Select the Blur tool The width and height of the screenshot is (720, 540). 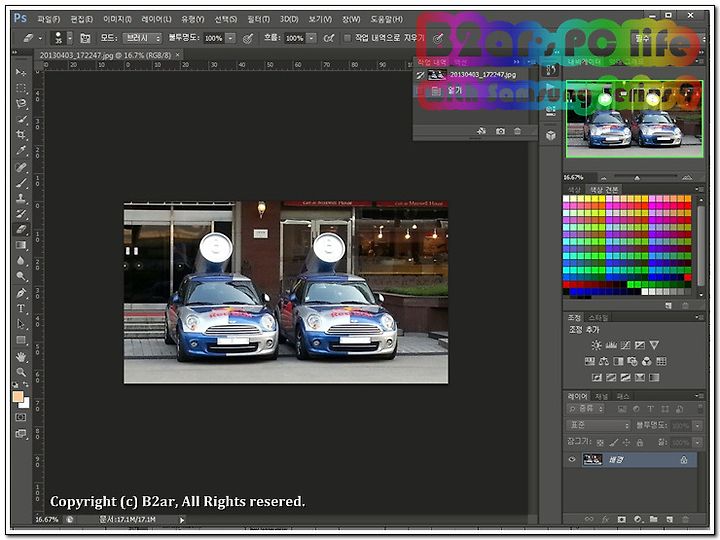coord(21,261)
